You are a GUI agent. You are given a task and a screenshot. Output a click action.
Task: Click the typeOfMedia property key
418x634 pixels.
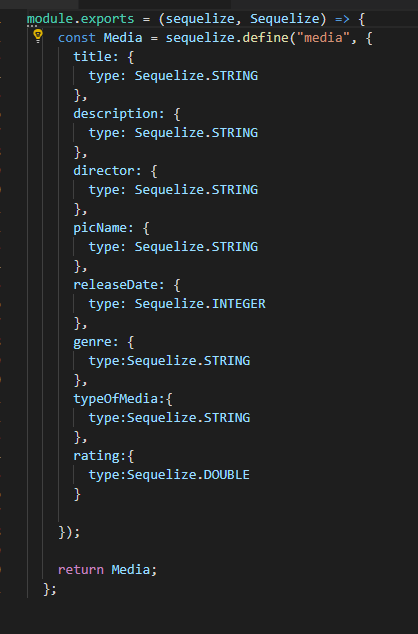coord(115,399)
